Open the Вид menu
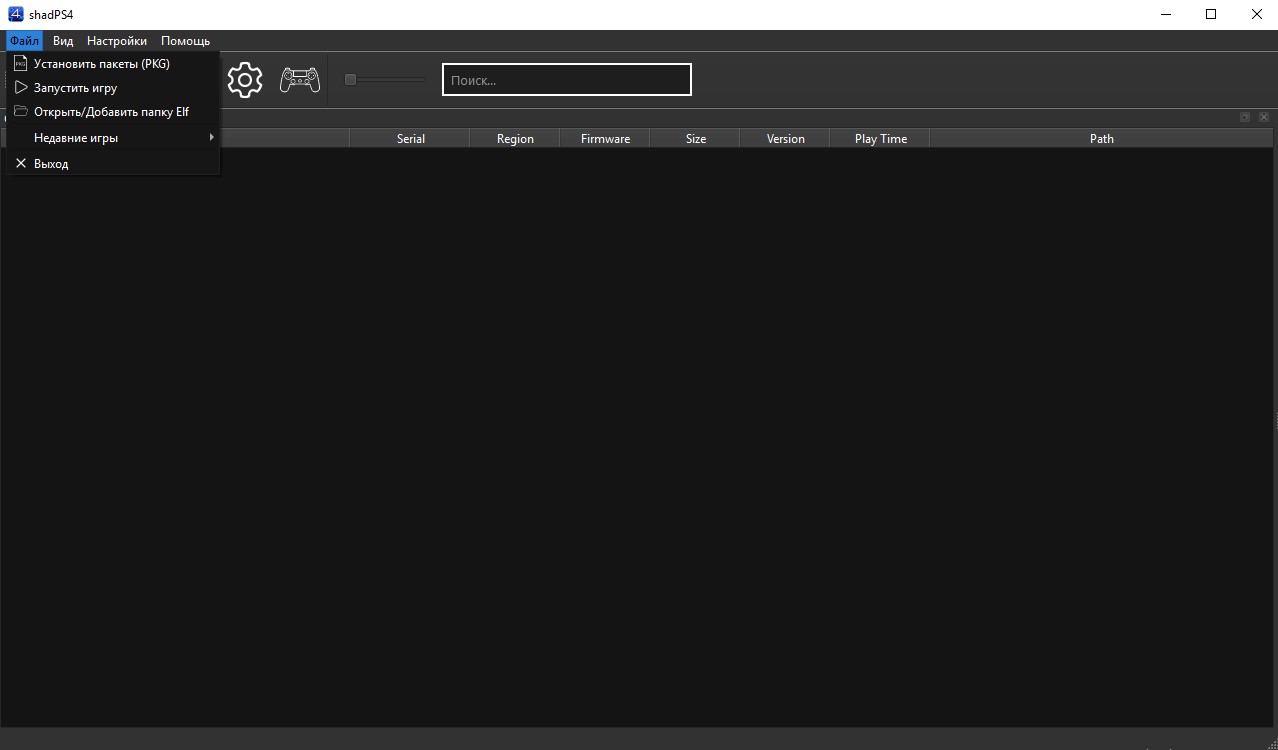This screenshot has width=1278, height=750. 63,41
